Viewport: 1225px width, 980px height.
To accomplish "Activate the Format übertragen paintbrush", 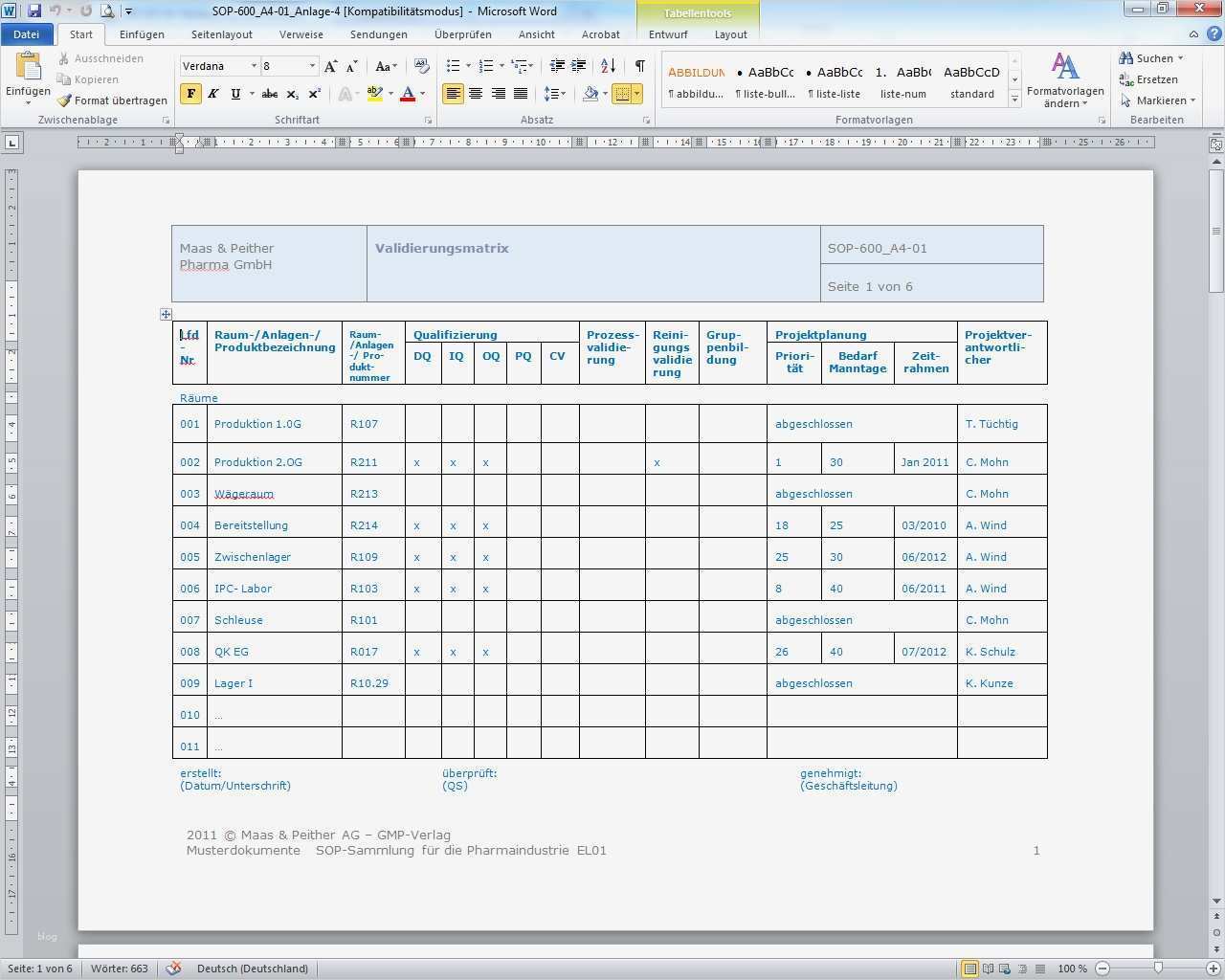I will tap(112, 100).
